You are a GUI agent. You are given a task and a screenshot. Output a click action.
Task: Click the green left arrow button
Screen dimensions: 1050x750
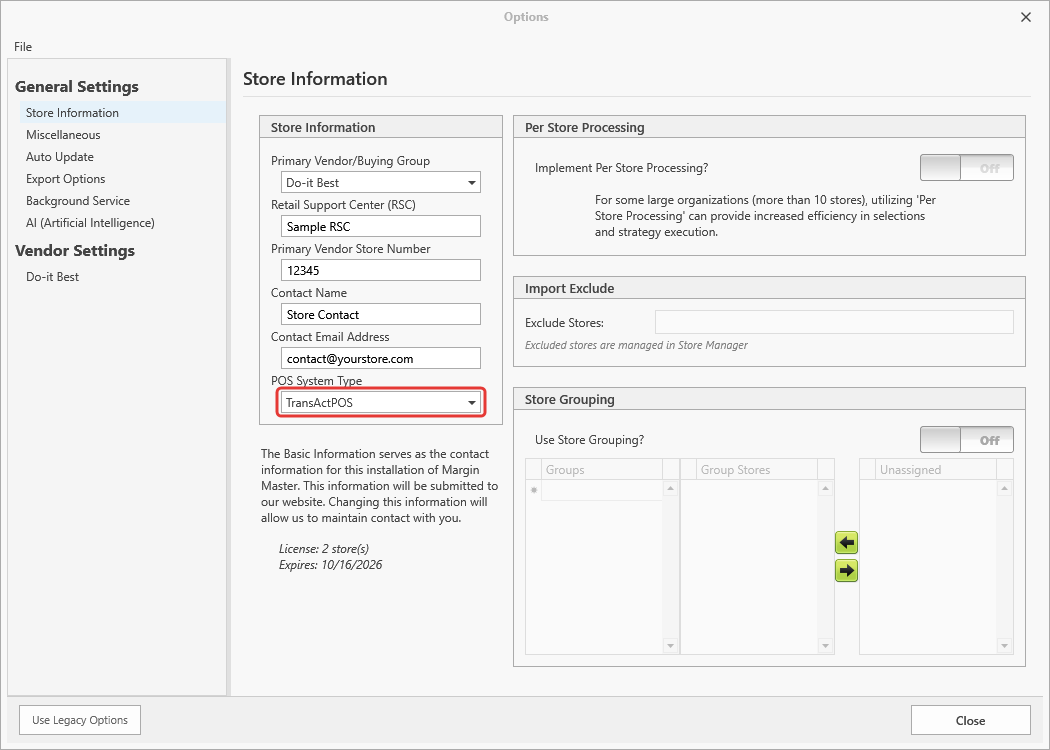(x=846, y=542)
